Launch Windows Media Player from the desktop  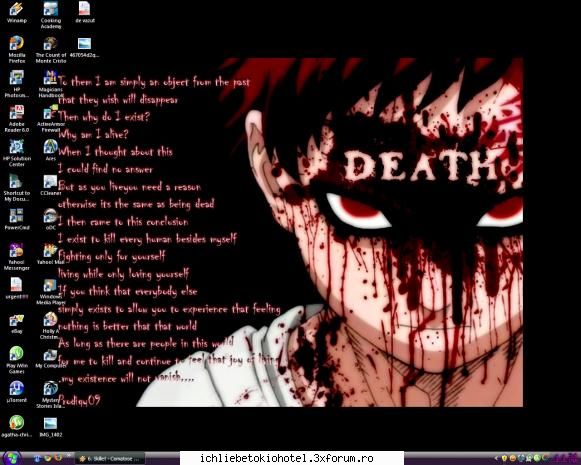(x=51, y=291)
